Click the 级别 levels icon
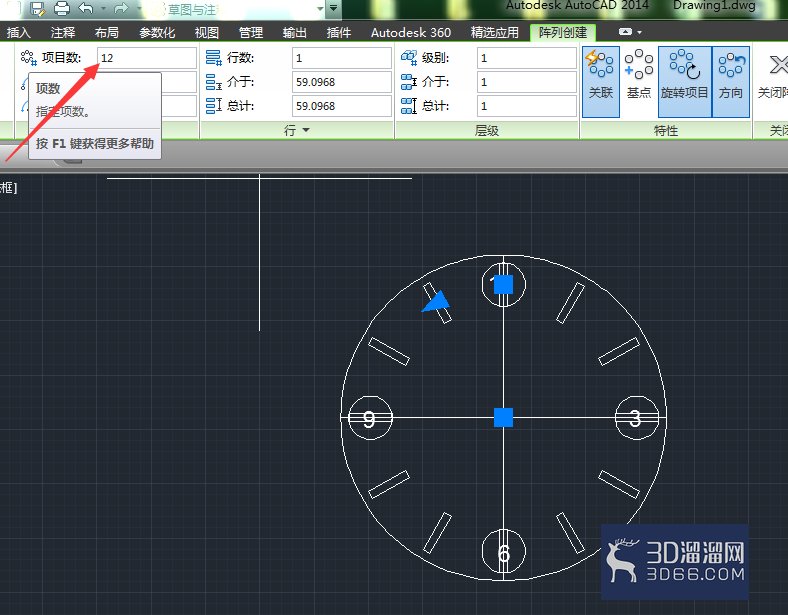788x615 pixels. click(x=409, y=58)
